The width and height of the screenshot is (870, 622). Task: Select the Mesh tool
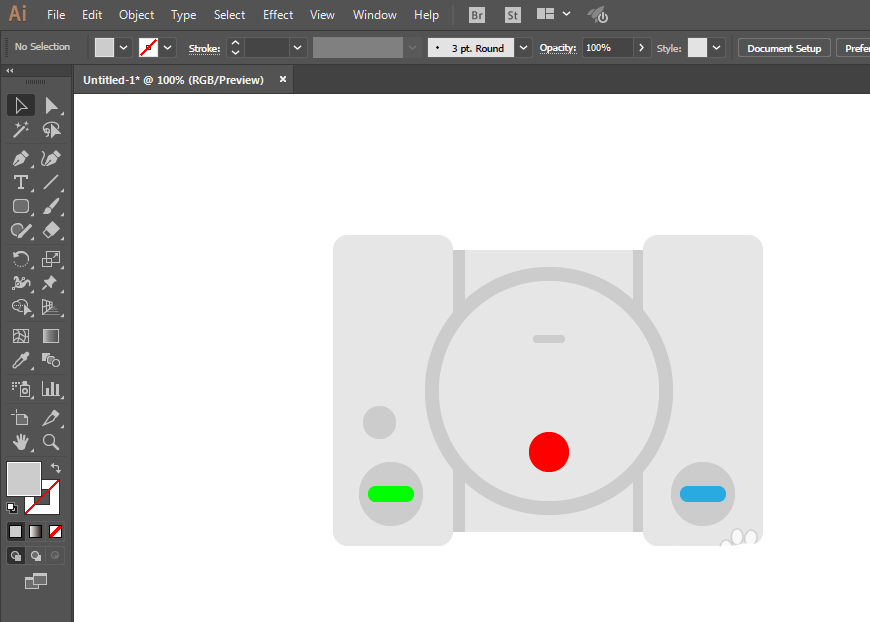coord(21,336)
